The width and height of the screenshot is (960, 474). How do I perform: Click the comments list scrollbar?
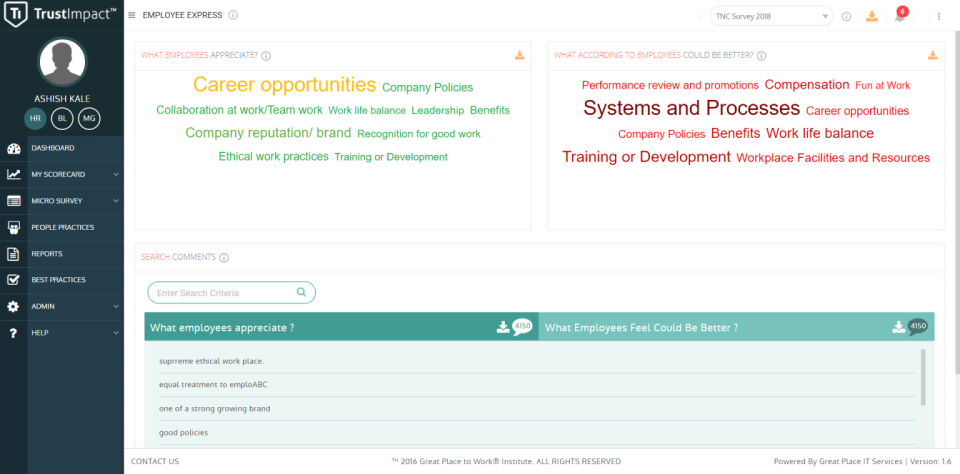point(923,377)
